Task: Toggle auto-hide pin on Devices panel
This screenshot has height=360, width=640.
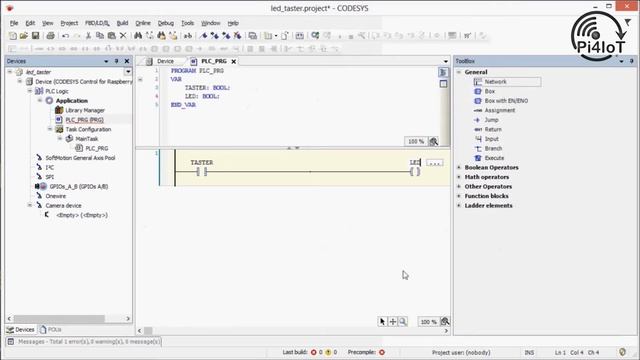Action: 116,61
